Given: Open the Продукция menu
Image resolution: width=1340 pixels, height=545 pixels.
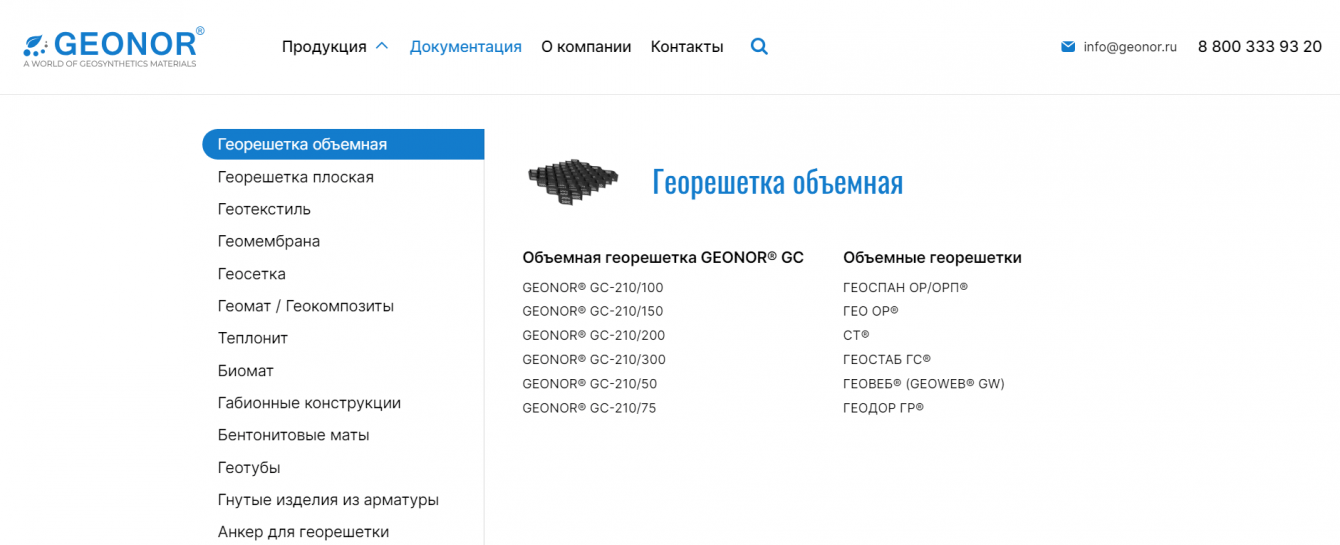Looking at the screenshot, I should 324,46.
